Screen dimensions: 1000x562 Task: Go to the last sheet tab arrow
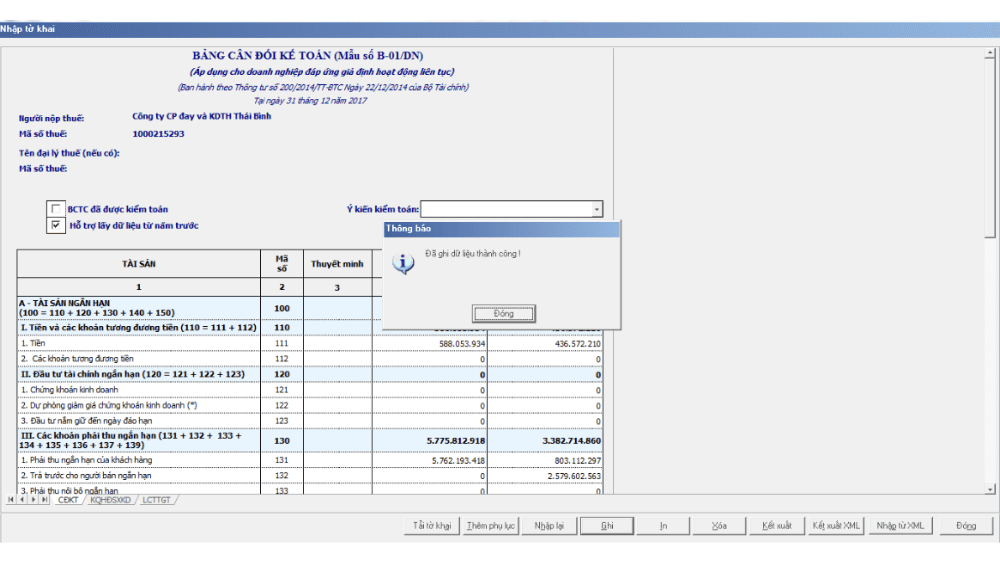pos(45,499)
